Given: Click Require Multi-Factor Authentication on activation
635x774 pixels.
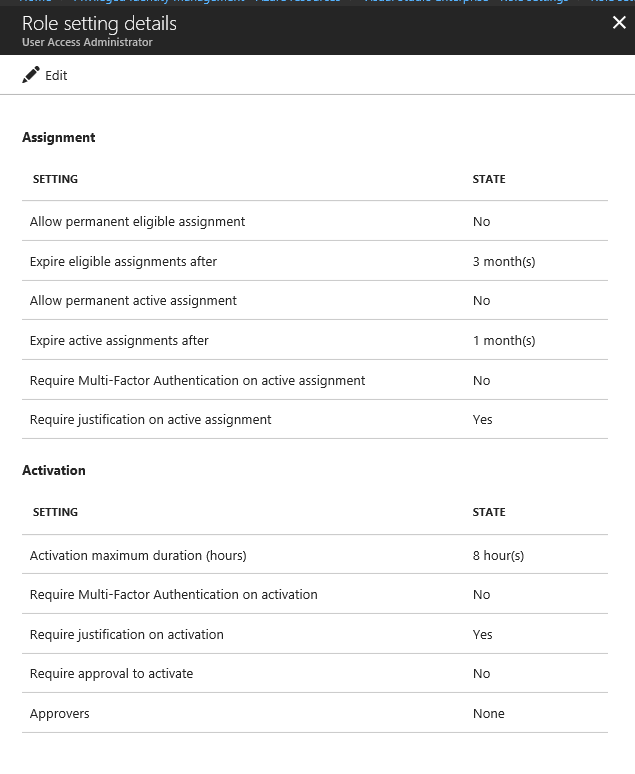Looking at the screenshot, I should (173, 594).
